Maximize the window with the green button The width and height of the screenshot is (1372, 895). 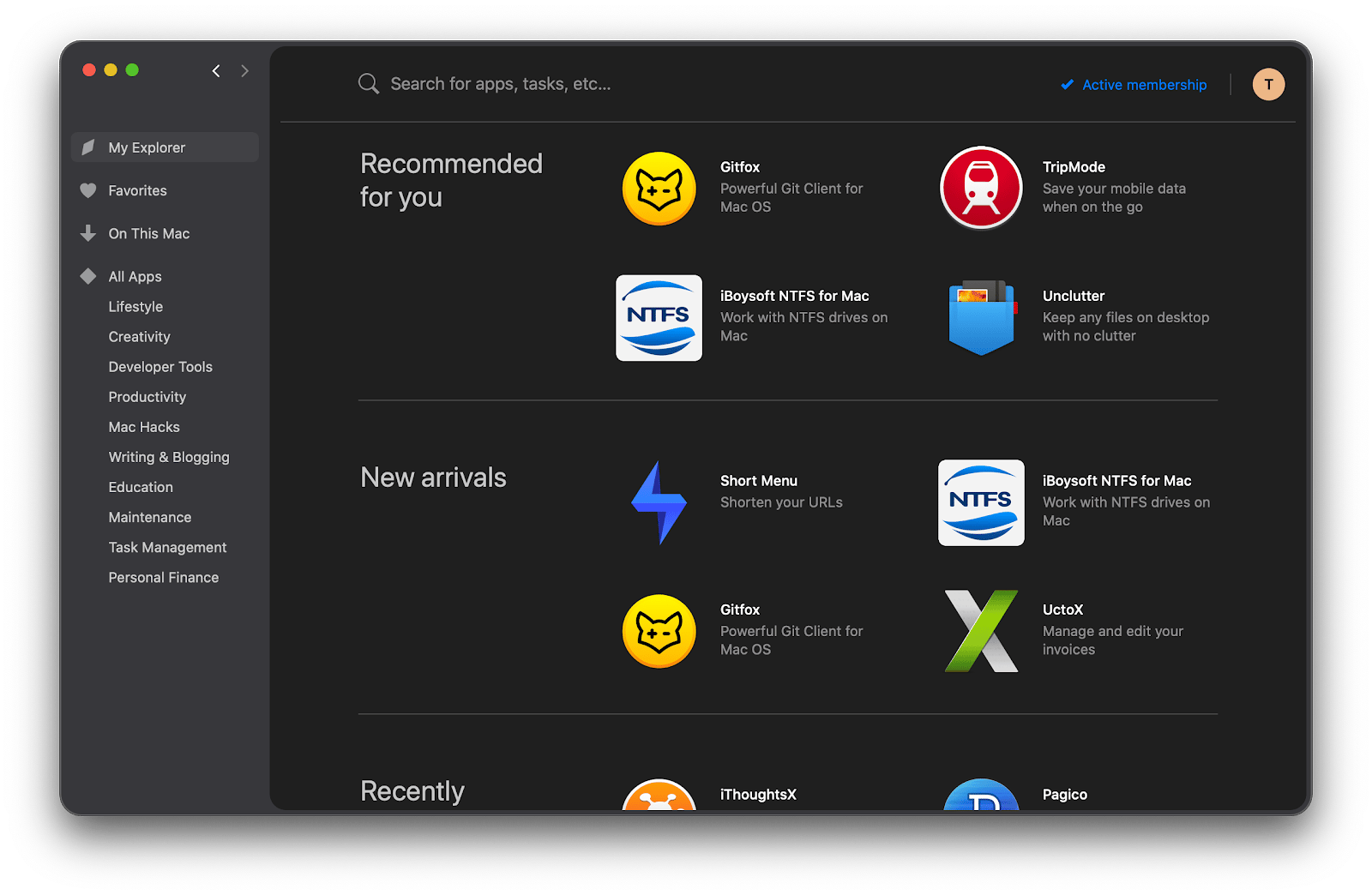tap(132, 70)
